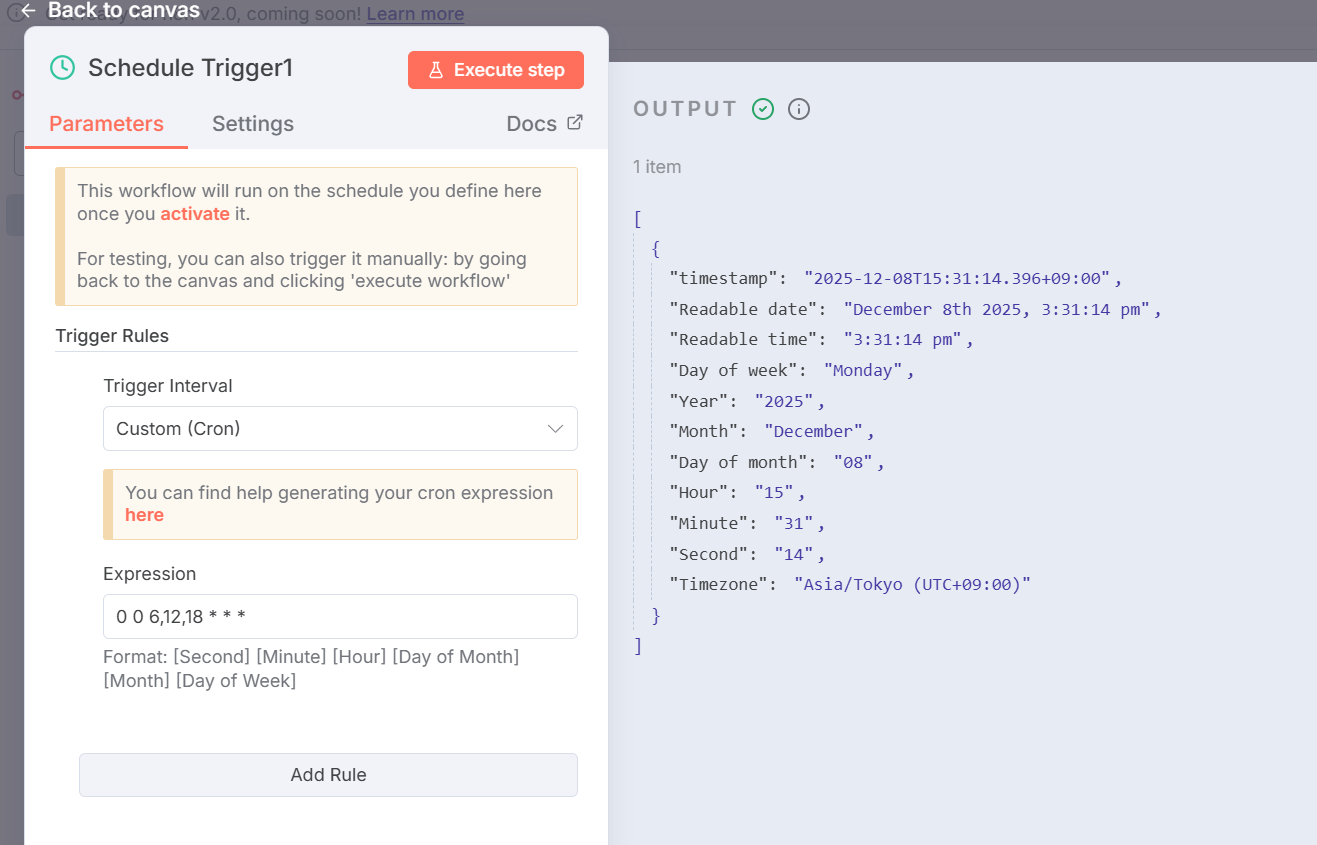Viewport: 1317px width, 845px height.
Task: Click the Readable date value in output
Action: 997,310
